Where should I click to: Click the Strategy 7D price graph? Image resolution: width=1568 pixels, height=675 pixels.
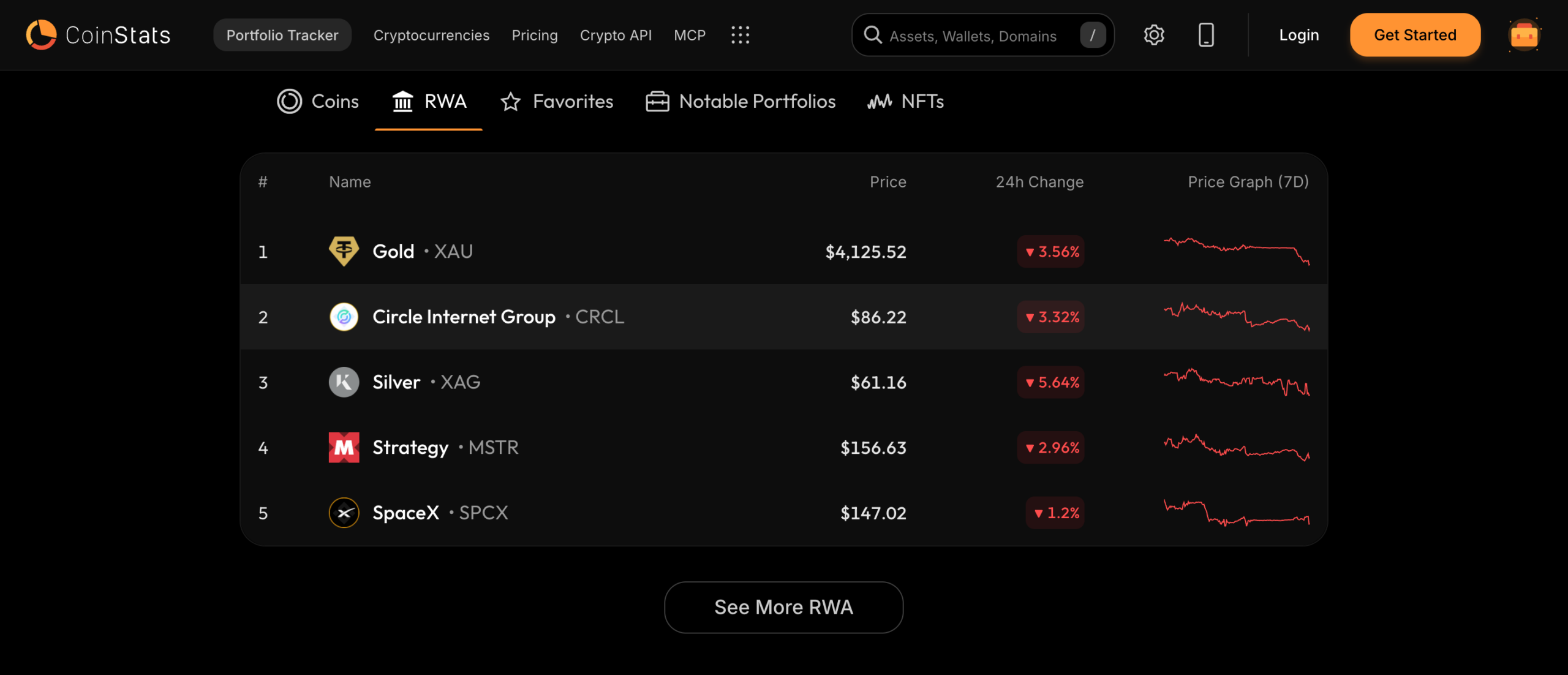1237,448
